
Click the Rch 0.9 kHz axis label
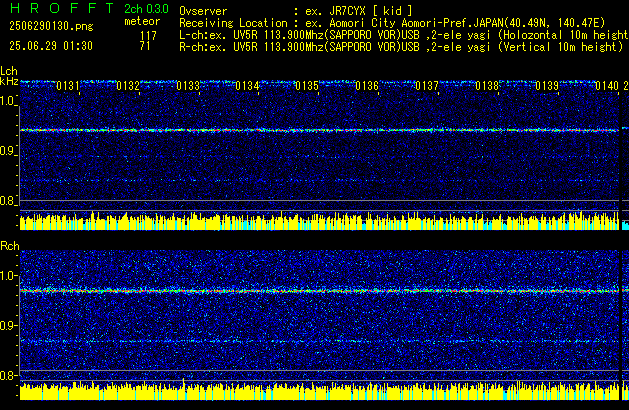(x=8, y=325)
